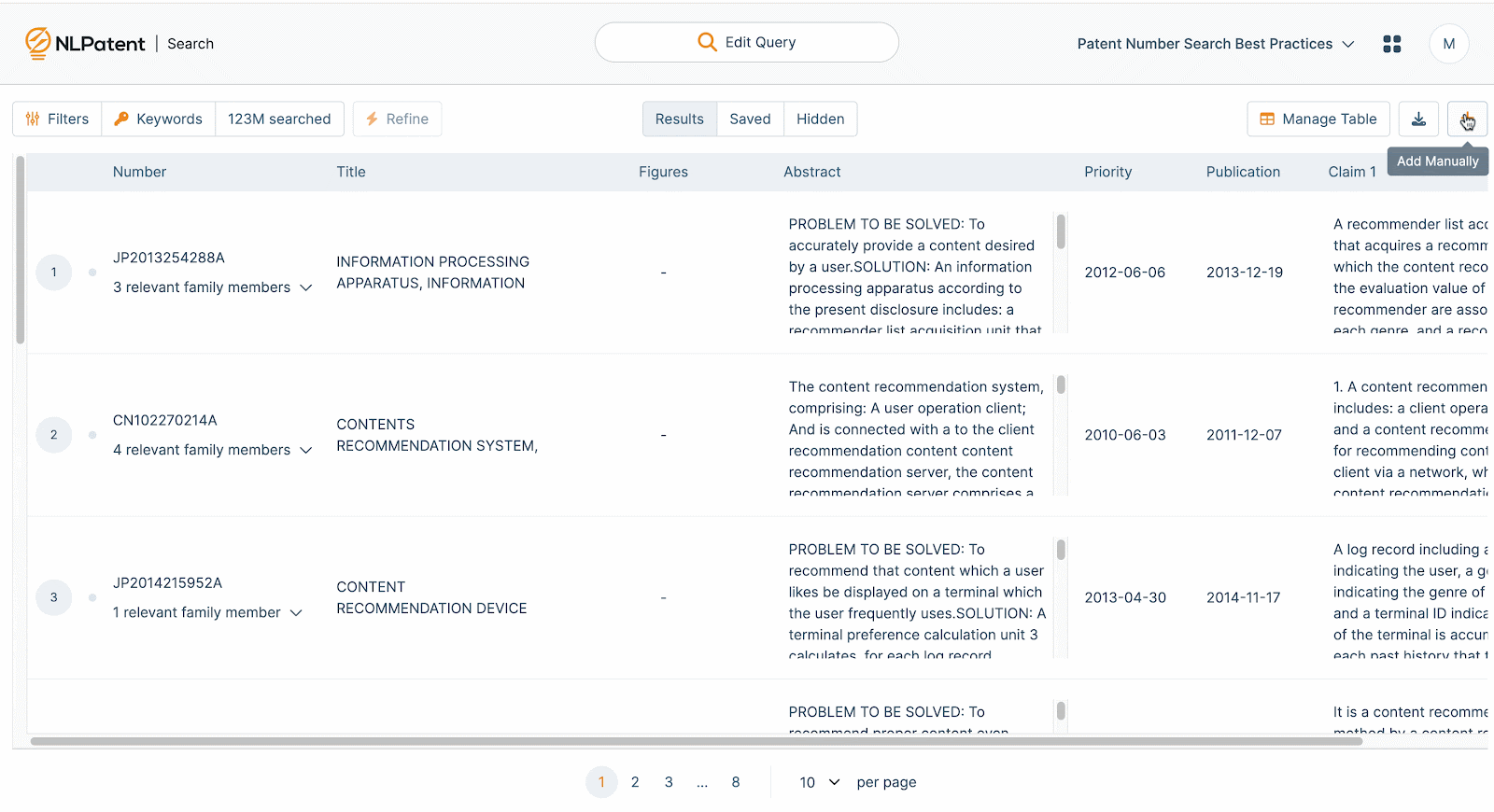Switch to the Saved tab

[x=750, y=119]
